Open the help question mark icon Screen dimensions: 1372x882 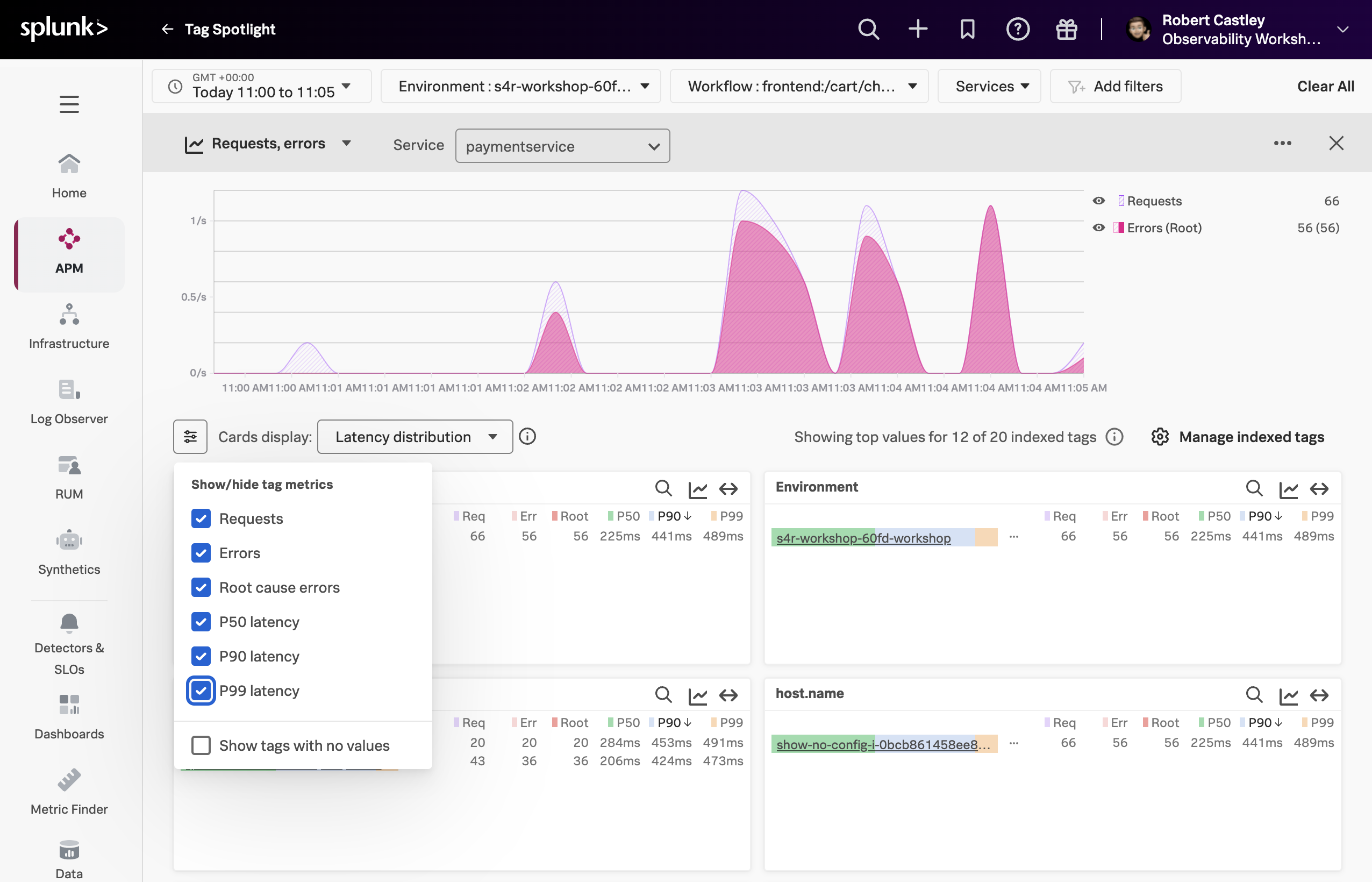pos(1017,29)
